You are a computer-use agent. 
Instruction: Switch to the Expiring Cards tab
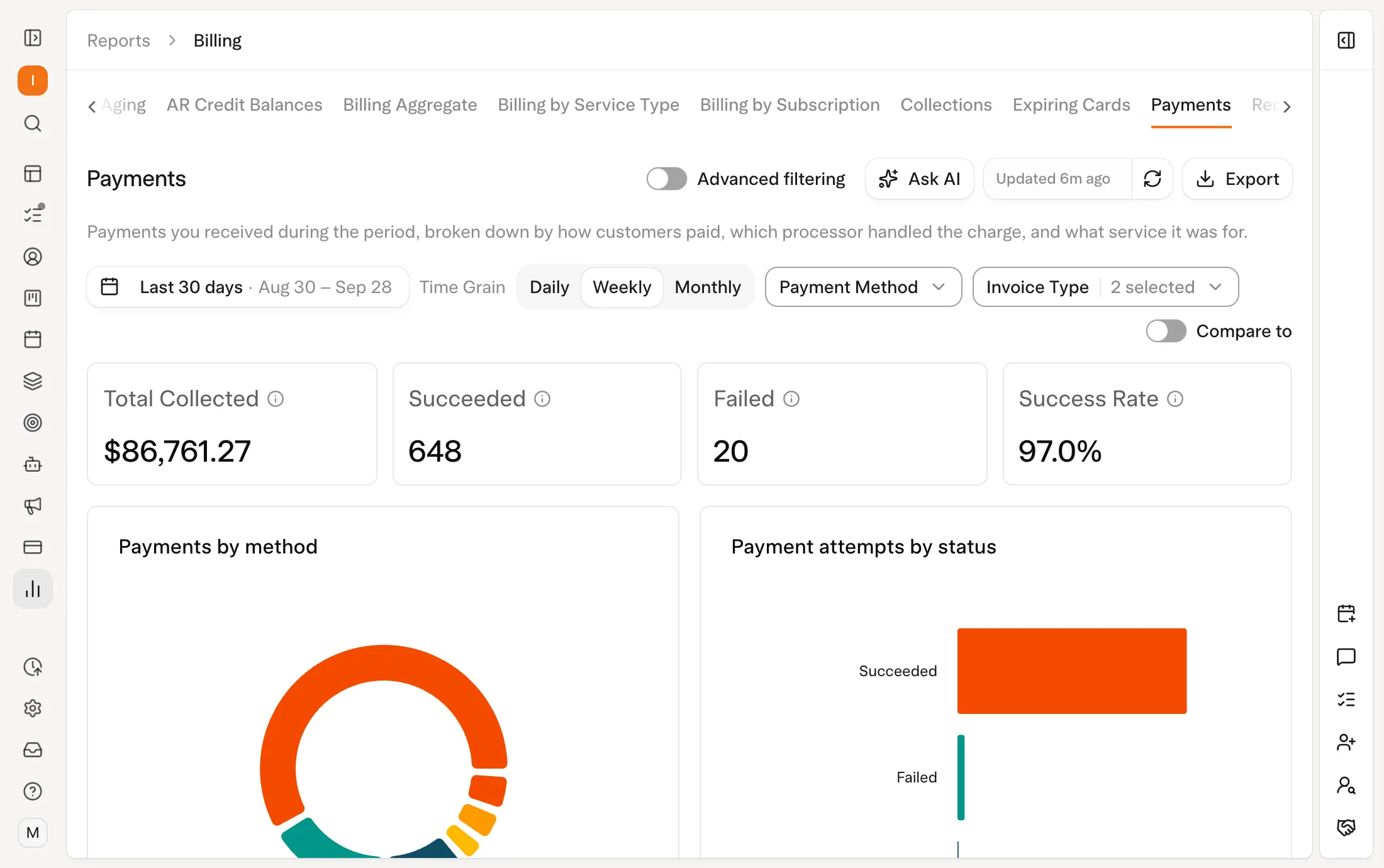tap(1071, 105)
